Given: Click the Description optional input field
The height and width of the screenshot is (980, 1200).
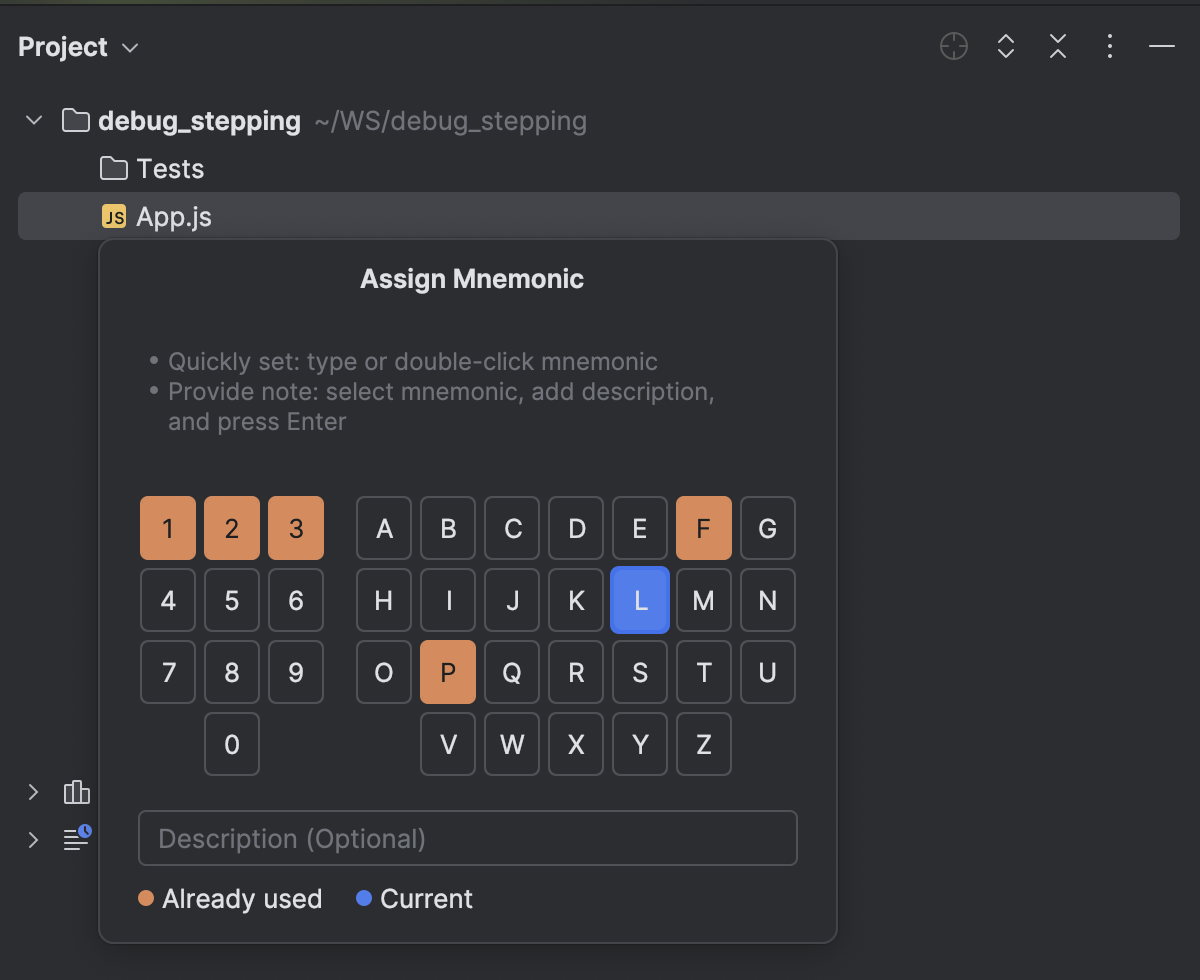Looking at the screenshot, I should tap(467, 838).
